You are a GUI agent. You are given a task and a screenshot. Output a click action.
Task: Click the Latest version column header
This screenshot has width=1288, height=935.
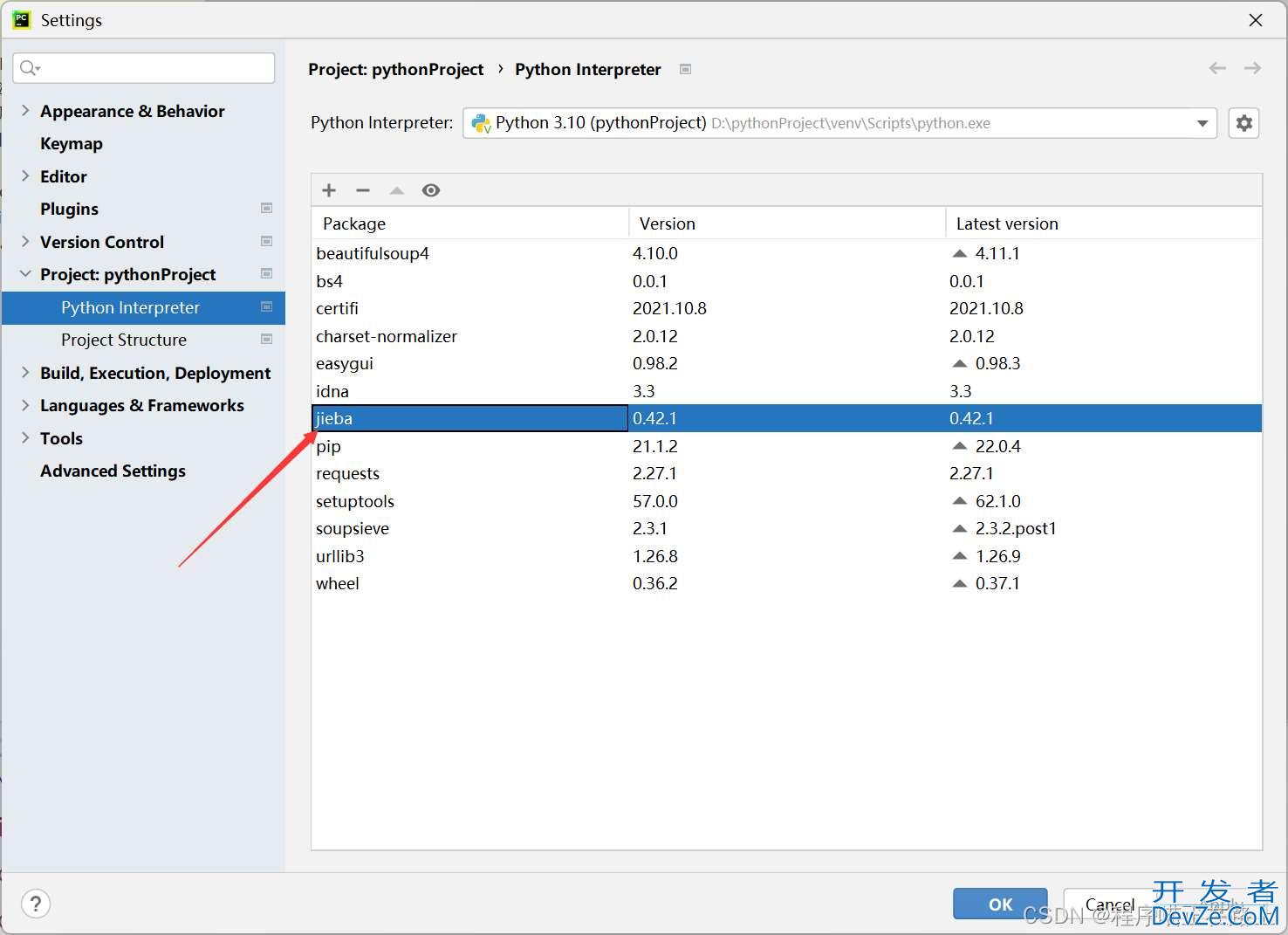1104,223
